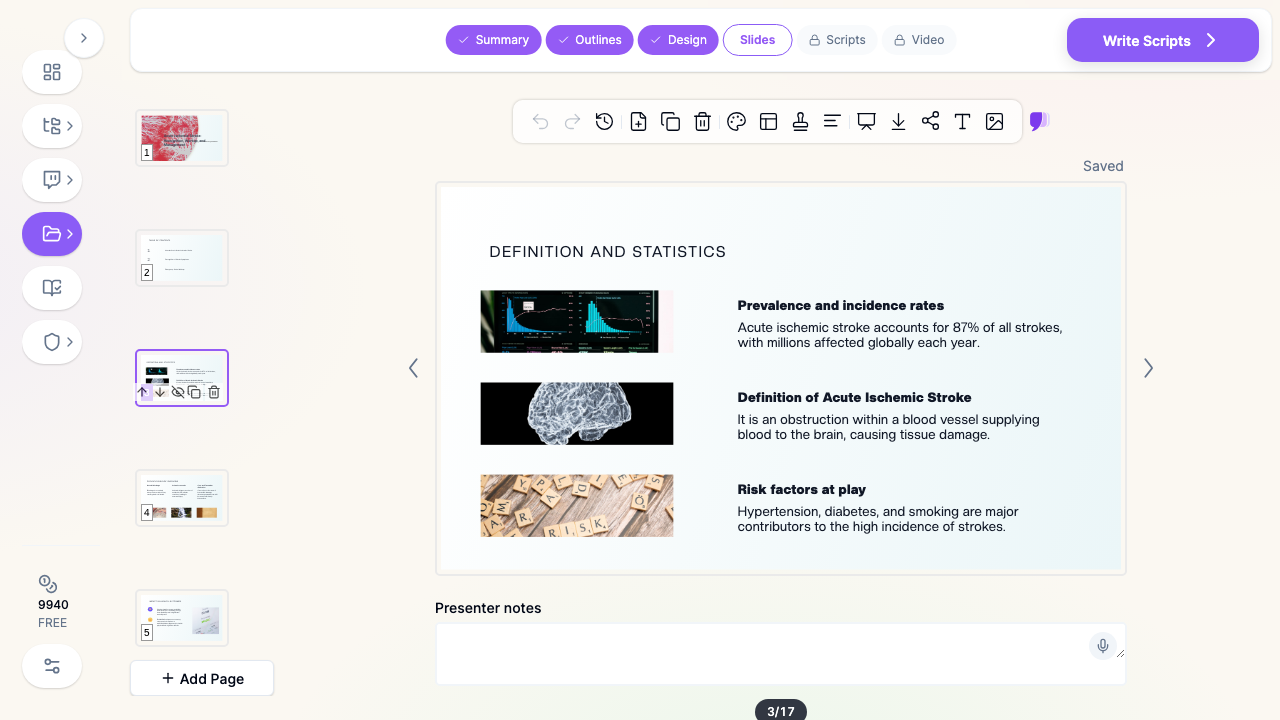Screen dimensions: 1280x720
Task: Start presentation mode from toolbar
Action: [x=866, y=122]
